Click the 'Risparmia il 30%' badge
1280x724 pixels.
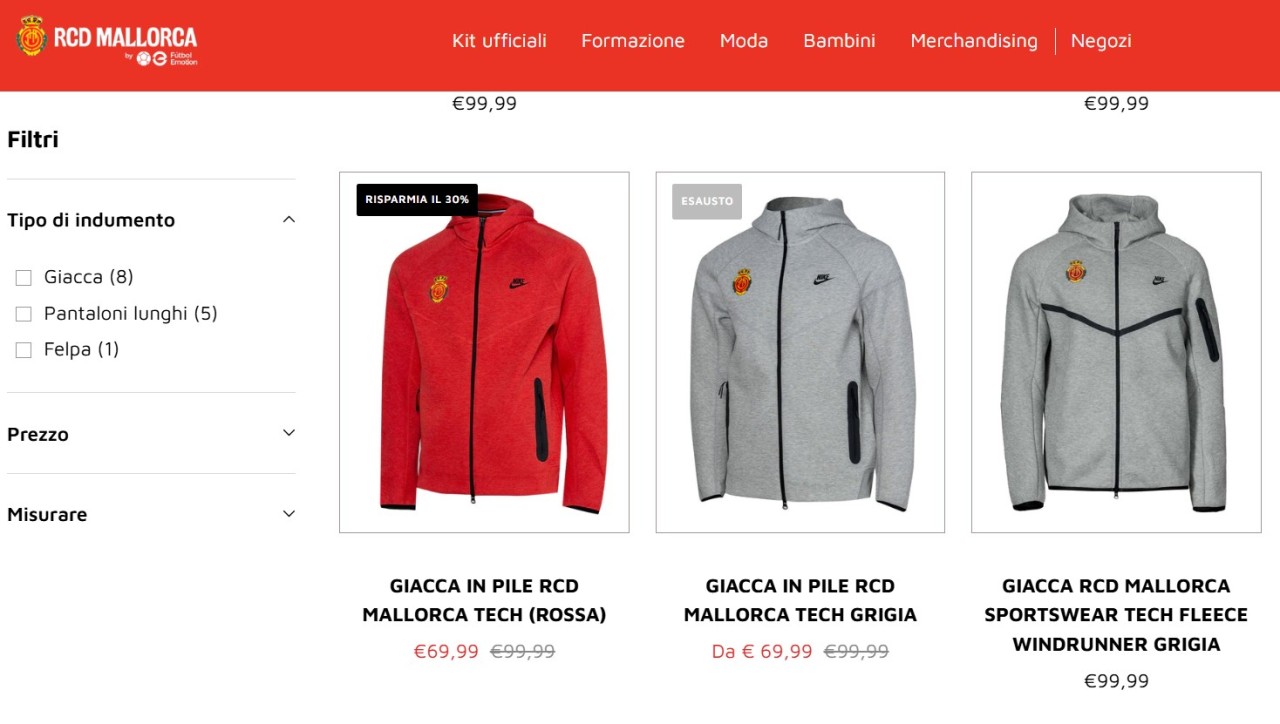[417, 200]
